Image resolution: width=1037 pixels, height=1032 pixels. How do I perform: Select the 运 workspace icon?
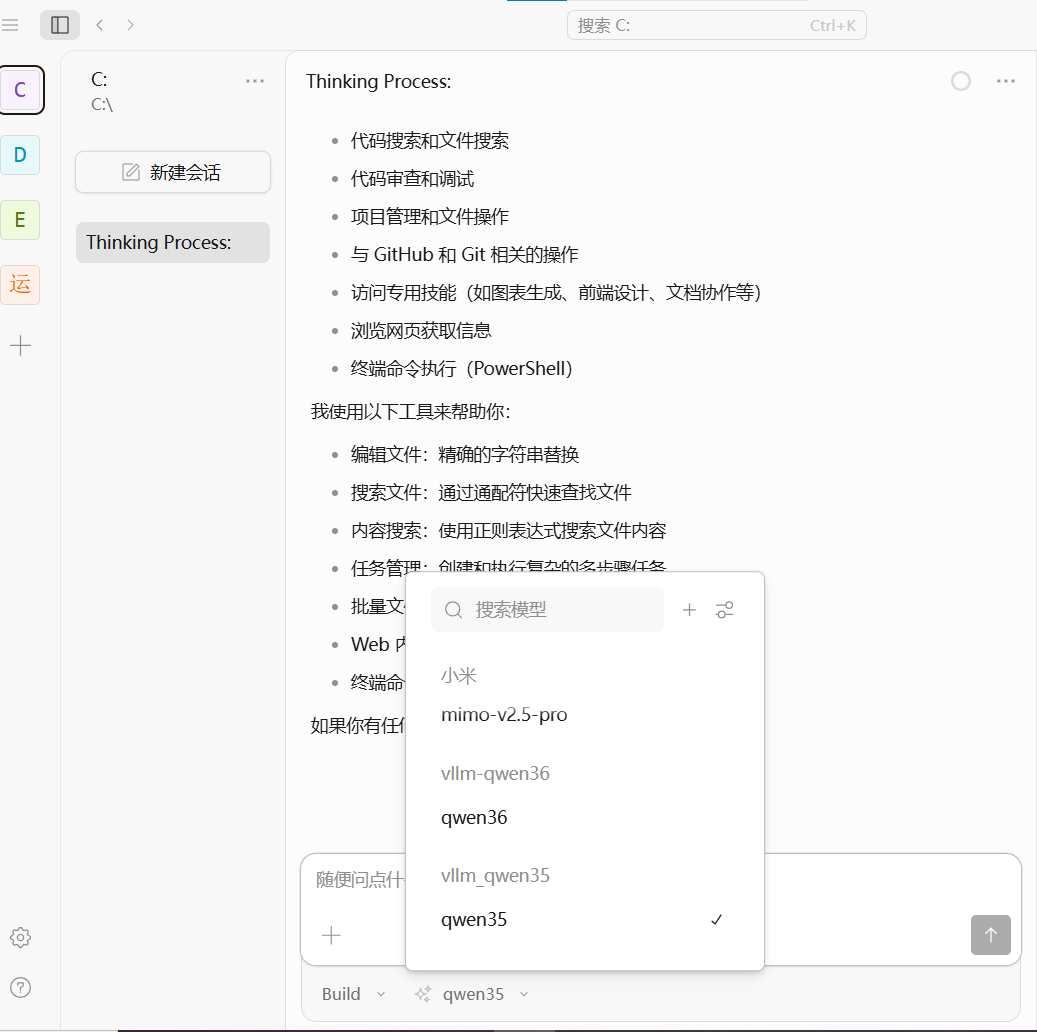pyautogui.click(x=21, y=284)
